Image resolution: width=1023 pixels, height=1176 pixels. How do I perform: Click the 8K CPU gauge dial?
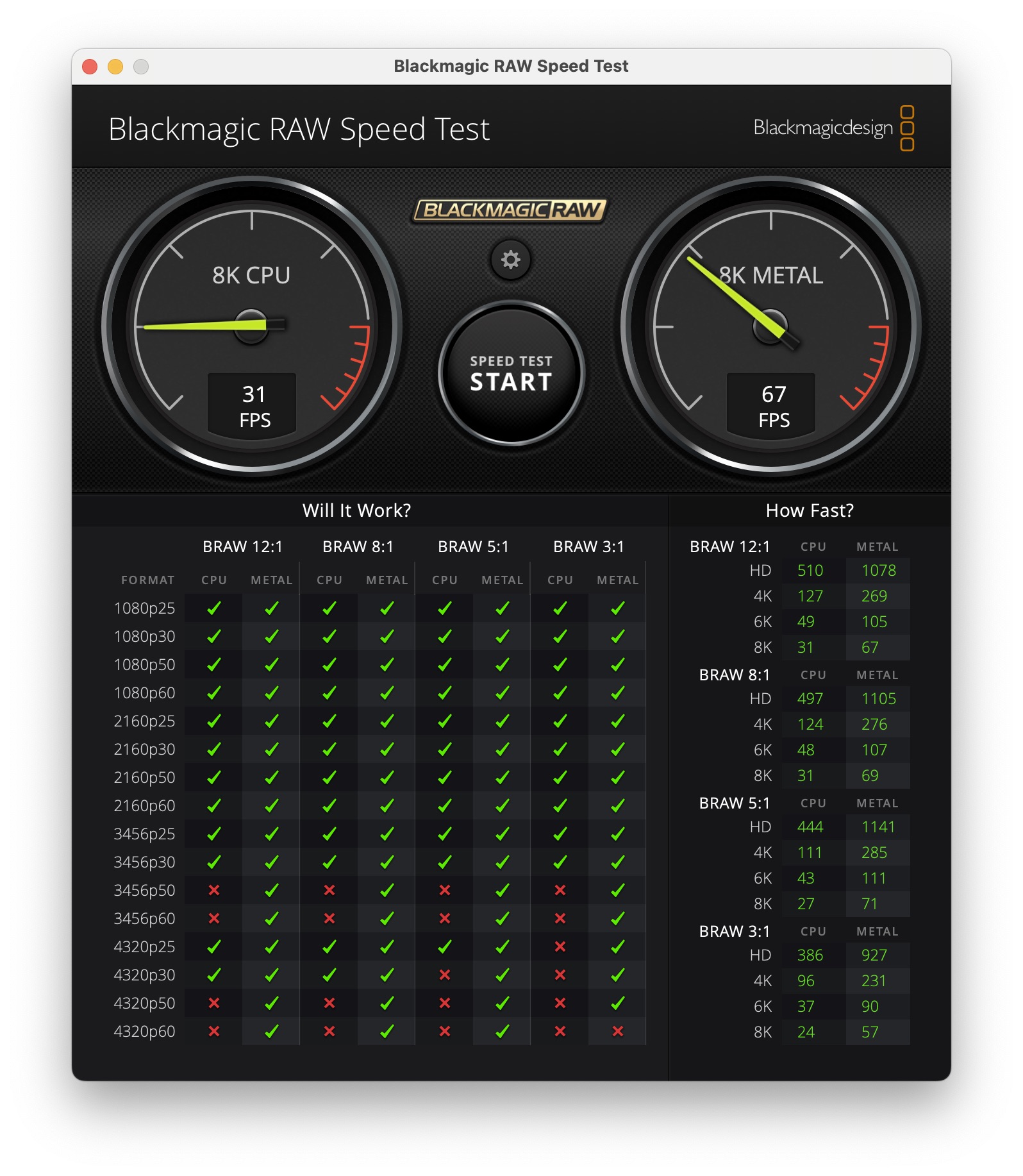252,326
